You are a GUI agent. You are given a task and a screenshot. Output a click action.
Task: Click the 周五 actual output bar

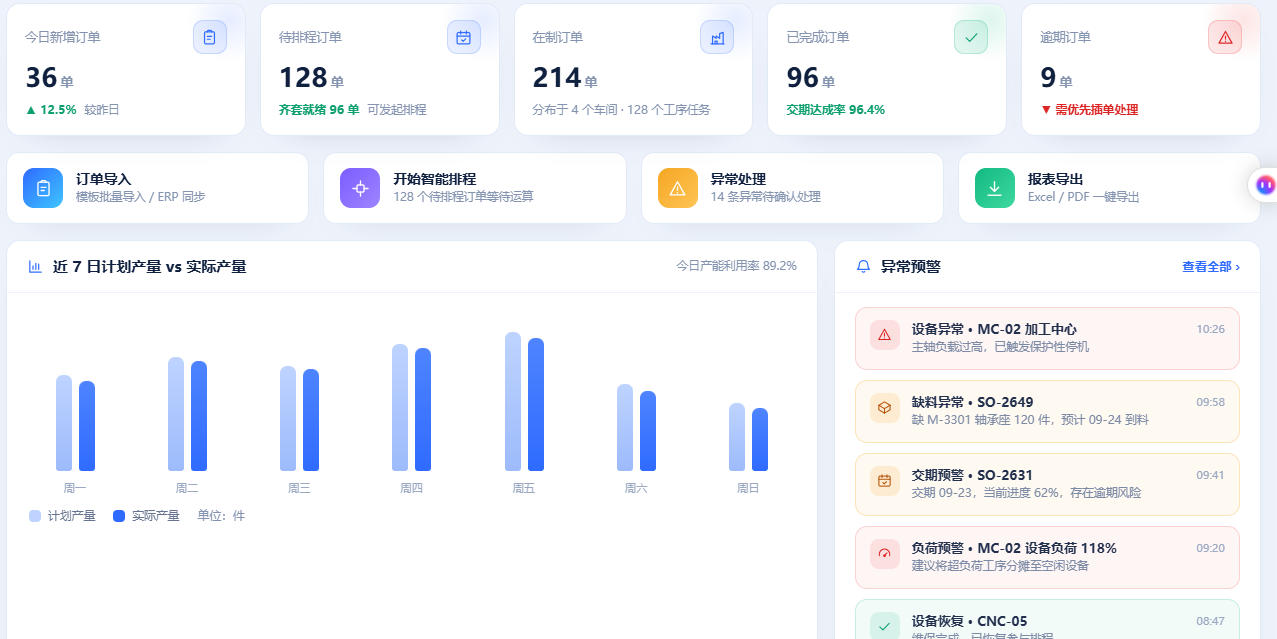(x=536, y=404)
